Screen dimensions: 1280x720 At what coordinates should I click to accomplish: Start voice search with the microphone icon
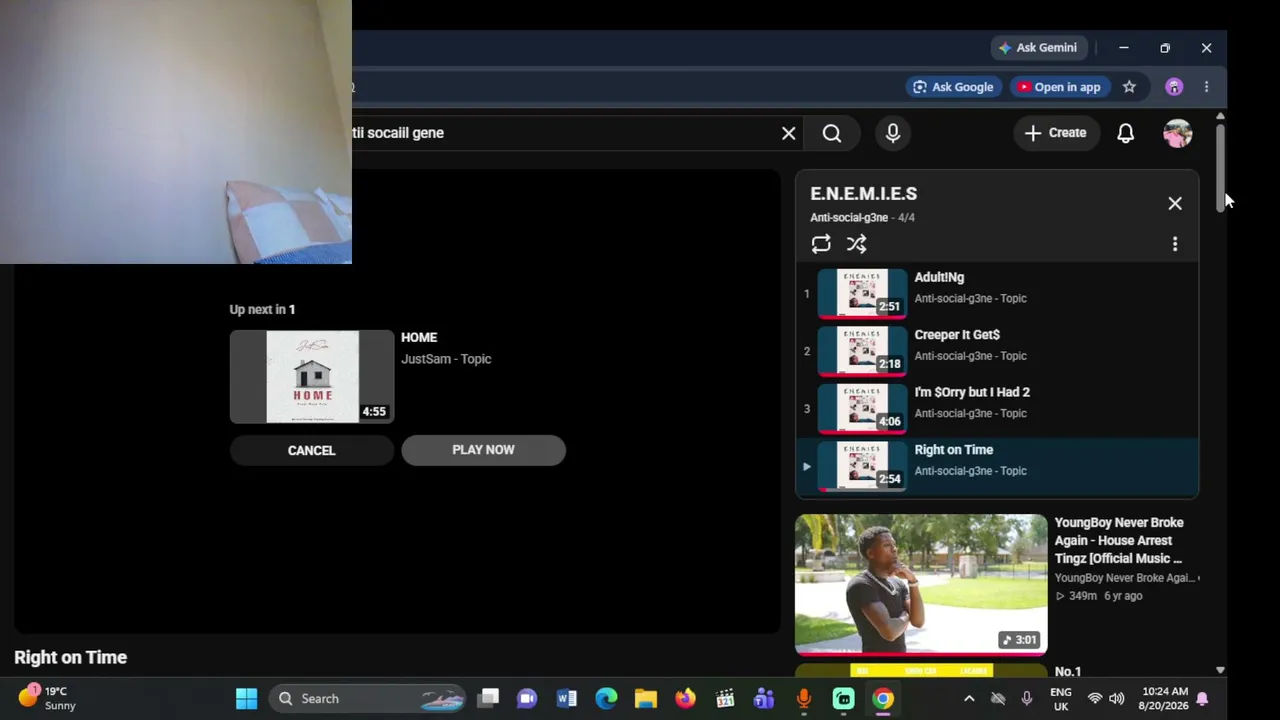coord(893,133)
